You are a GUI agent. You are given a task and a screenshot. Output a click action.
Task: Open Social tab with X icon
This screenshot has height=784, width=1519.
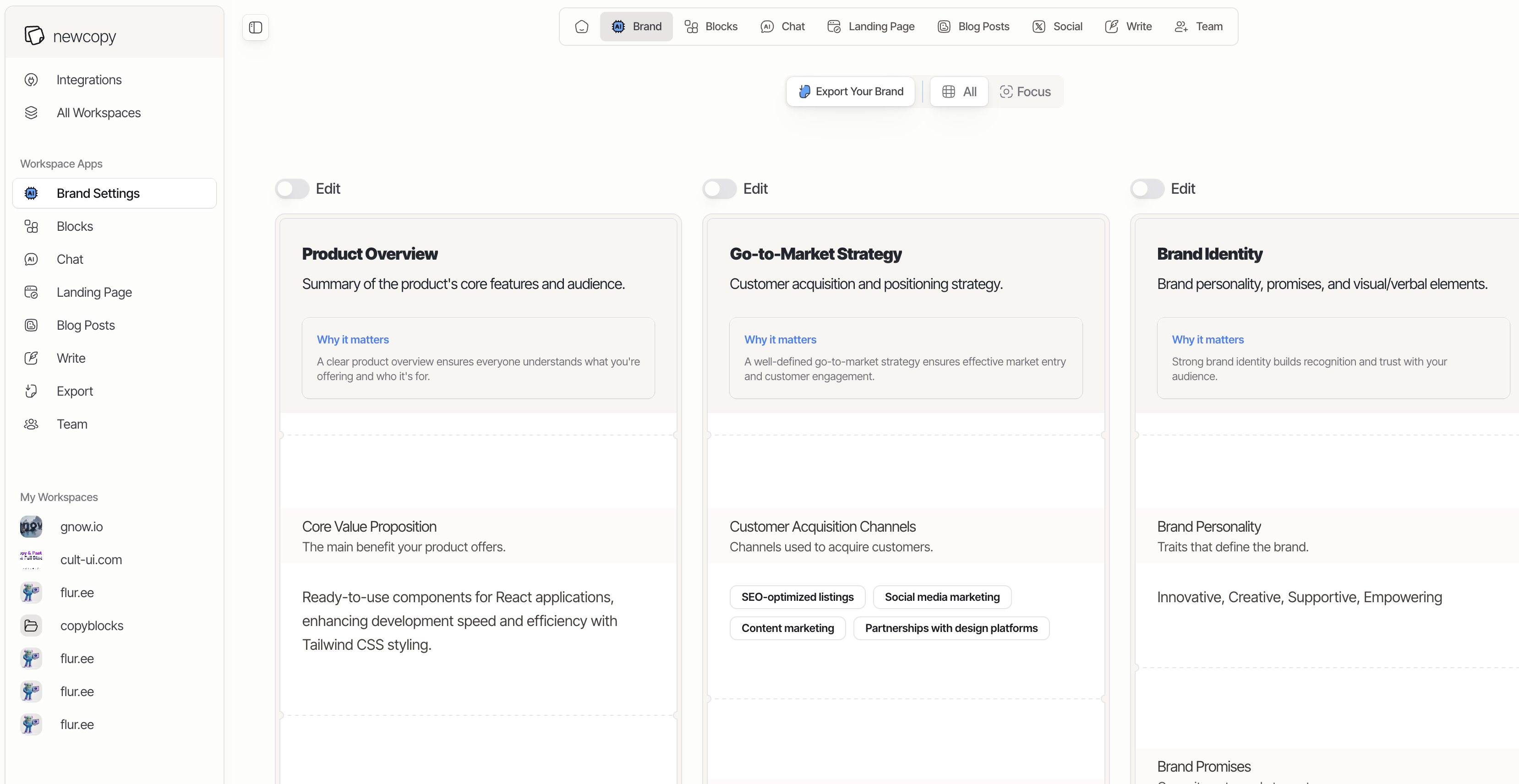[1057, 27]
